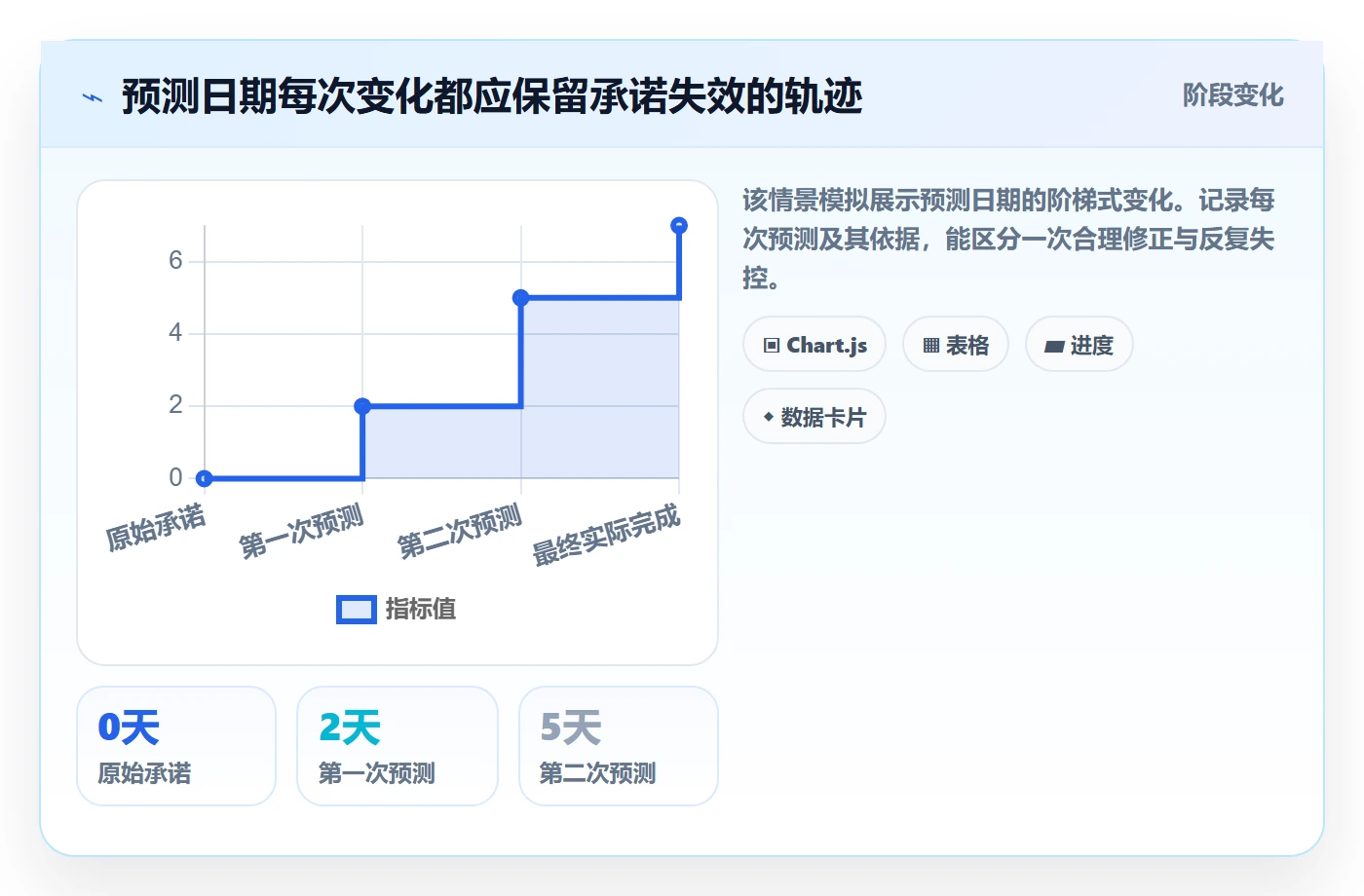This screenshot has width=1364, height=896.
Task: Select the Chart.js tag pill
Action: 815,345
